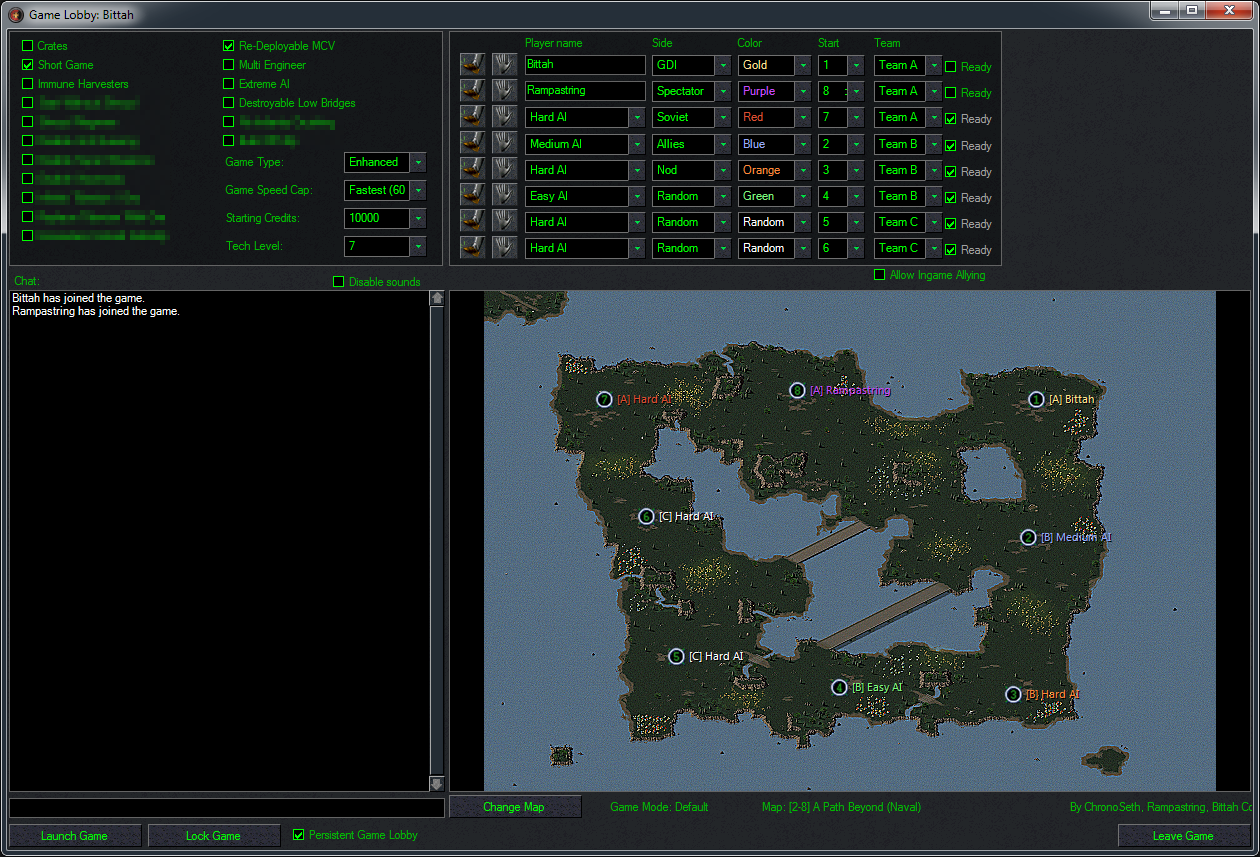Image resolution: width=1260 pixels, height=857 pixels.
Task: Open the Orange color dropdown
Action: pyautogui.click(x=774, y=170)
